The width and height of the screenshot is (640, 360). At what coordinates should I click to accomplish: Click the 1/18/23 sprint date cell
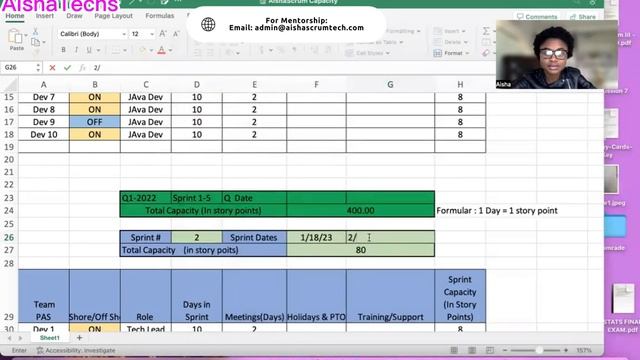[x=316, y=237]
